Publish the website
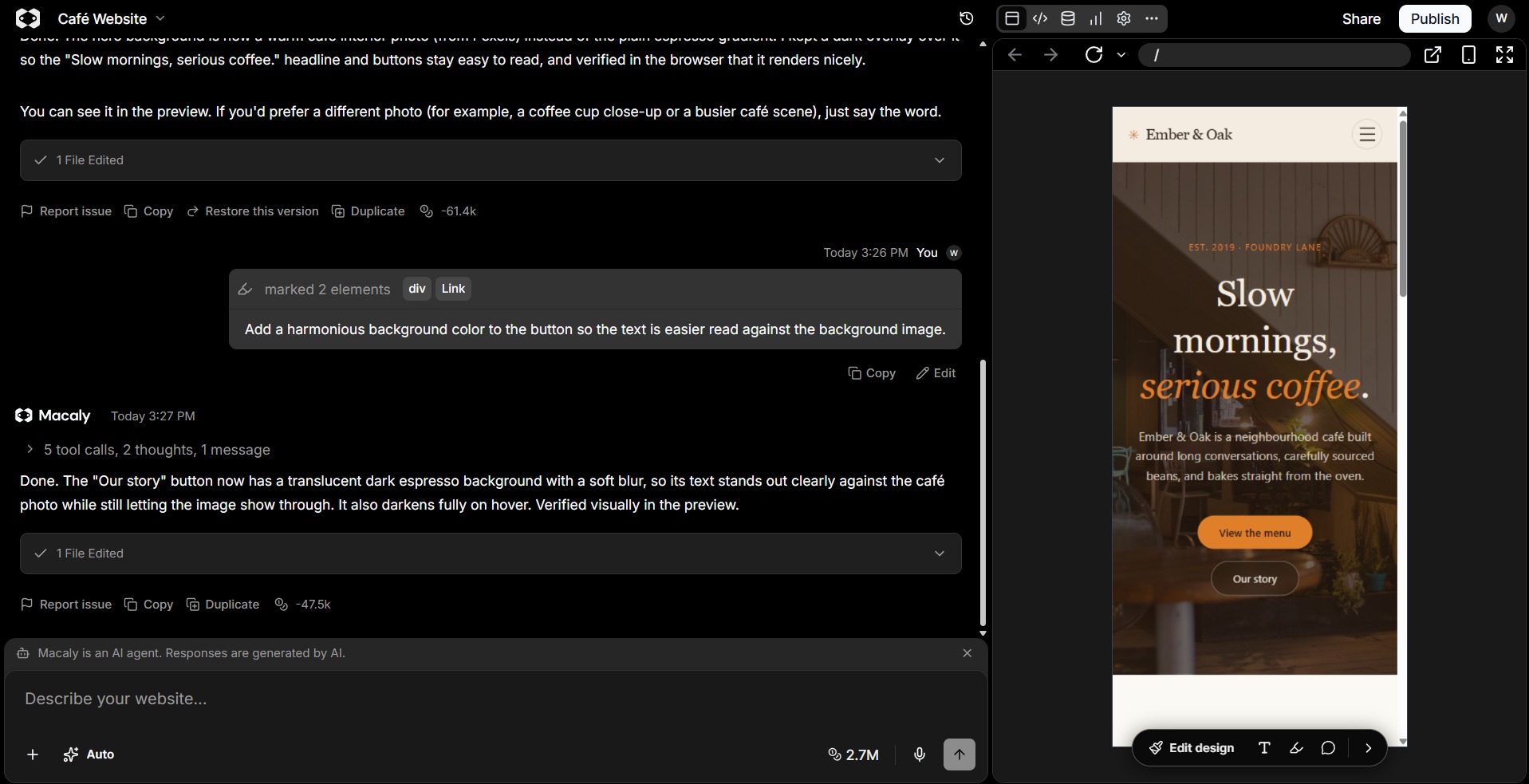This screenshot has width=1529, height=784. [x=1435, y=18]
